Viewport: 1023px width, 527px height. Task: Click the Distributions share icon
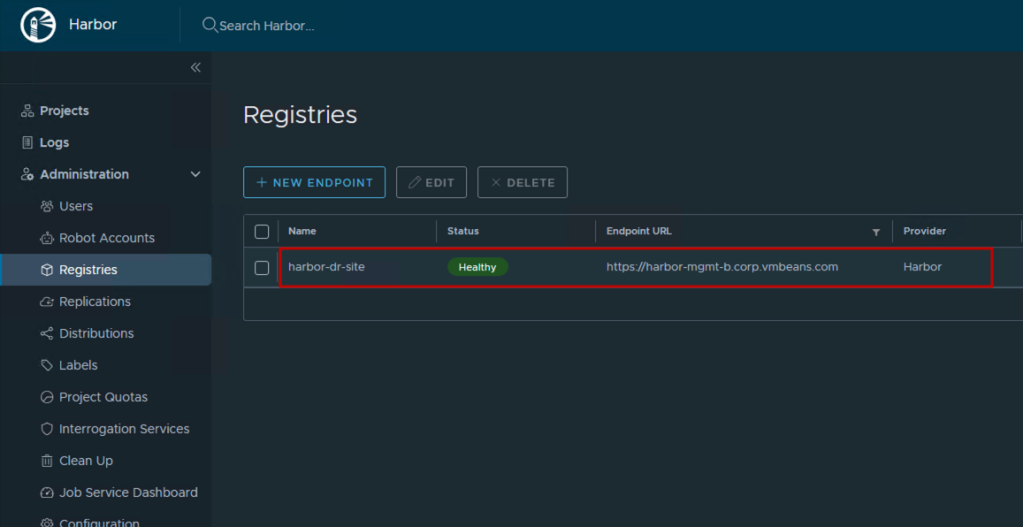[47, 333]
